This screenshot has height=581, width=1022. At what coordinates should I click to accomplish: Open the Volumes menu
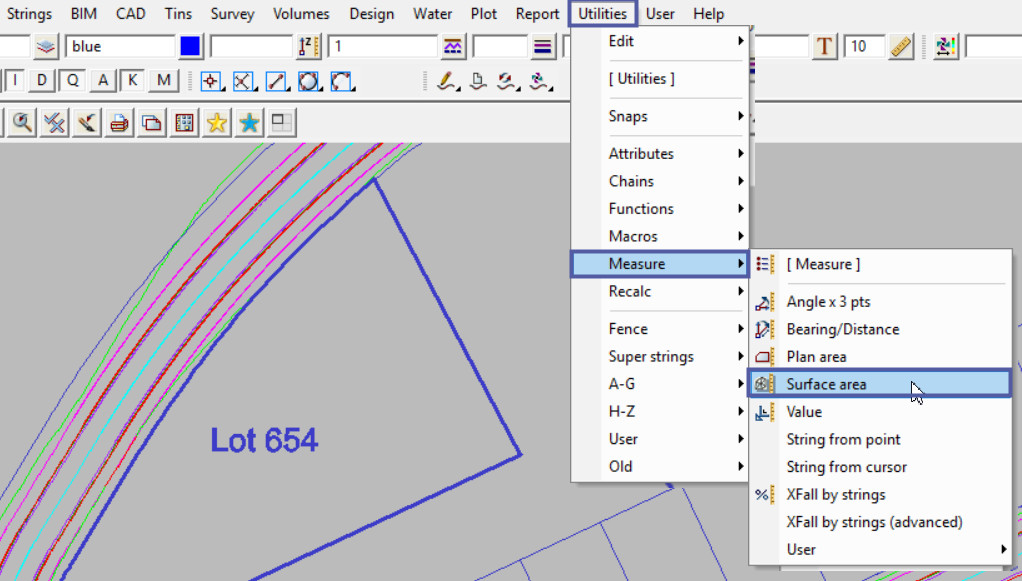coord(301,14)
